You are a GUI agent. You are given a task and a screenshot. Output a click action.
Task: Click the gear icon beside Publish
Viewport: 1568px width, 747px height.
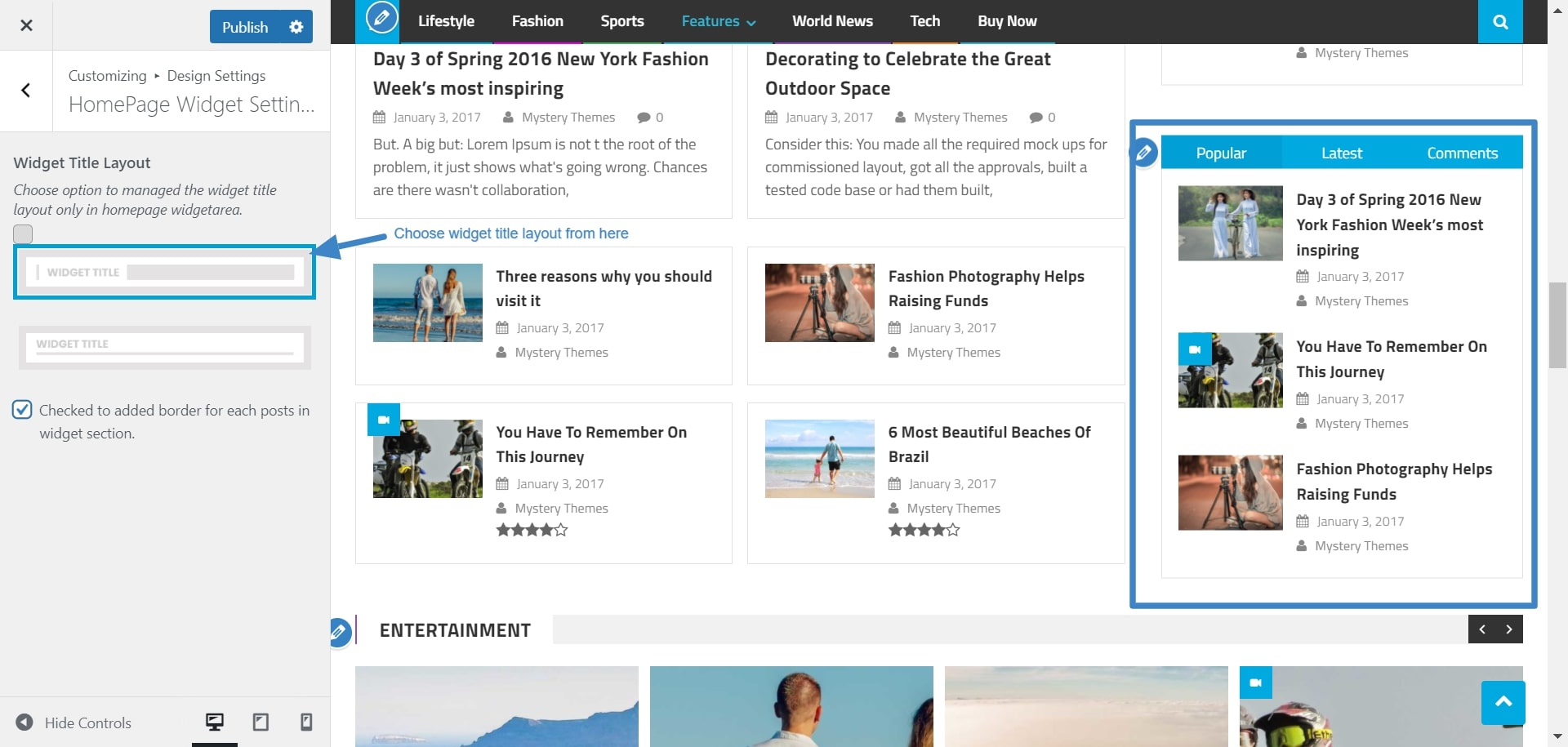pyautogui.click(x=296, y=26)
